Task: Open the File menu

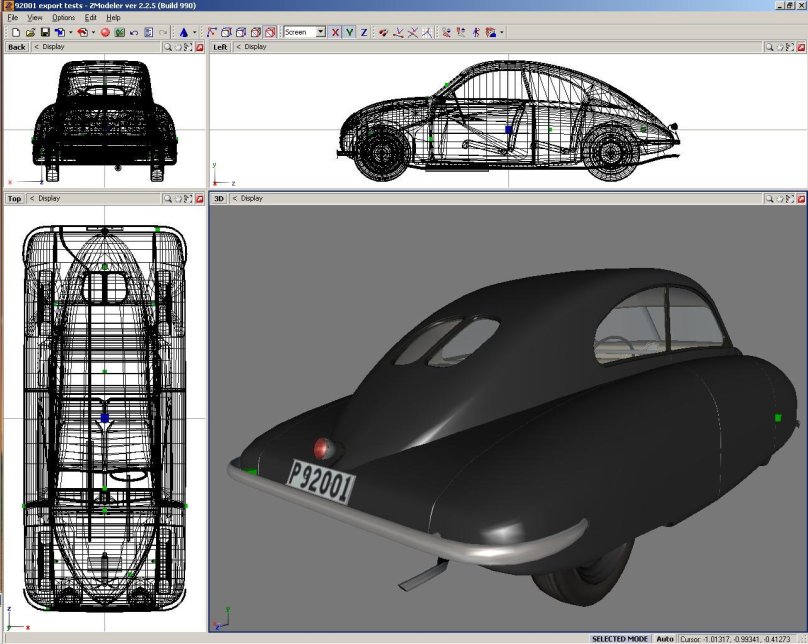Action: 13,18
